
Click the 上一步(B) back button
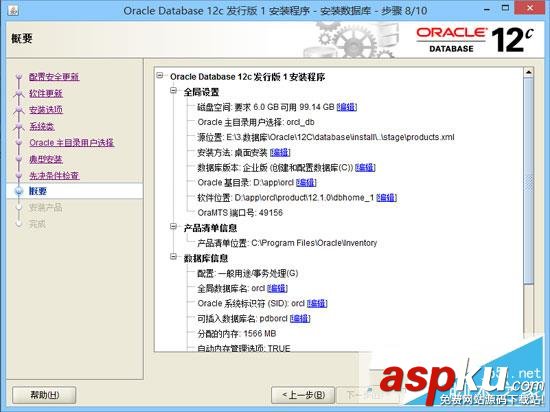[303, 395]
